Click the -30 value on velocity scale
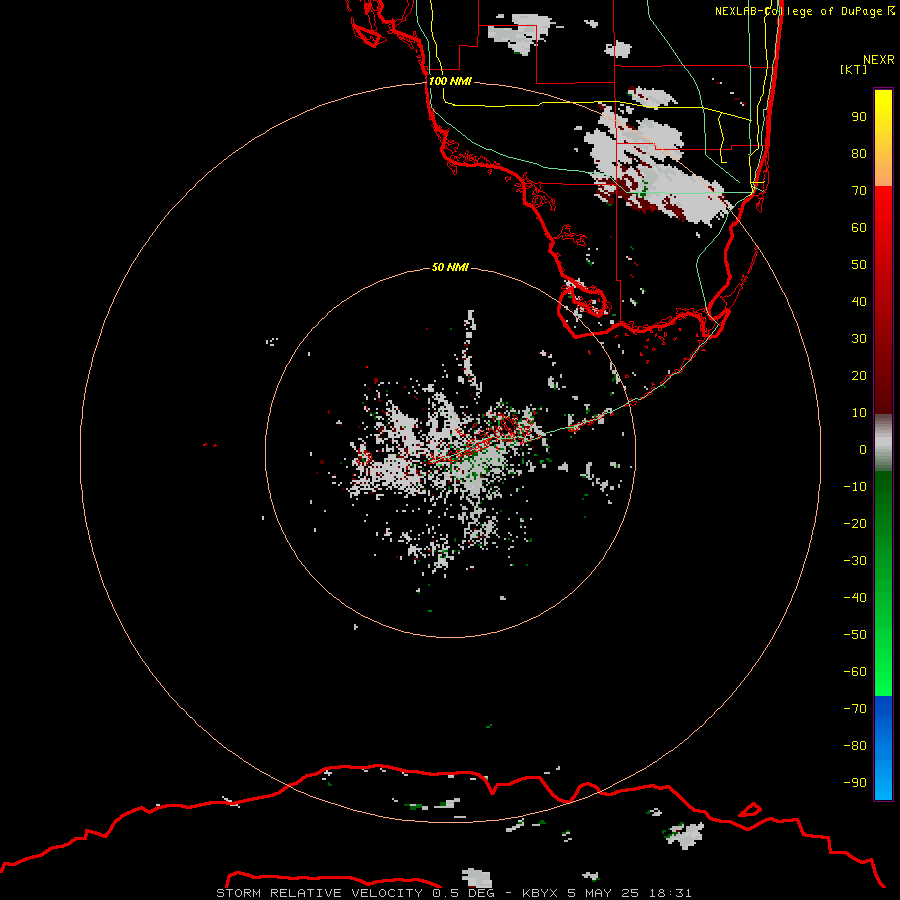The height and width of the screenshot is (900, 900). click(855, 561)
